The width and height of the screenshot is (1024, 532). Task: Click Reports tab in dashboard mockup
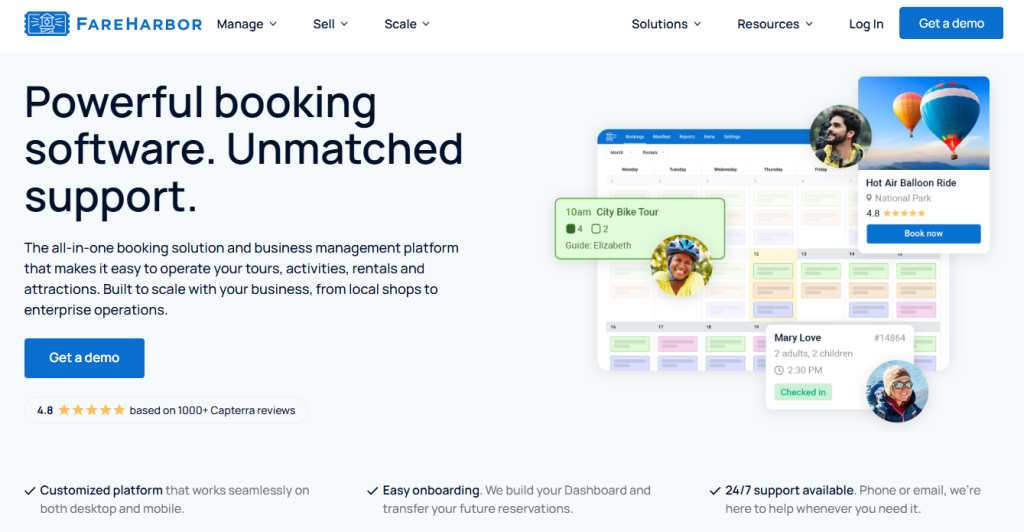686,137
